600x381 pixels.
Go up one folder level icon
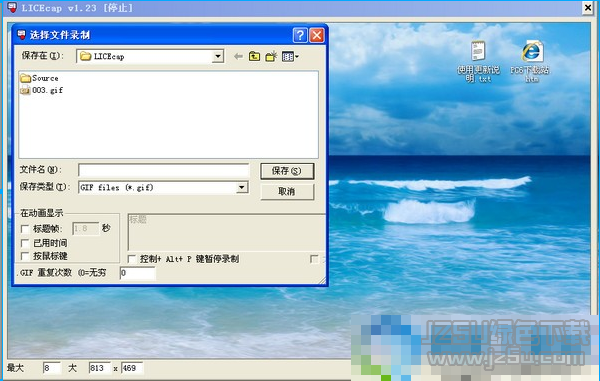coord(254,57)
